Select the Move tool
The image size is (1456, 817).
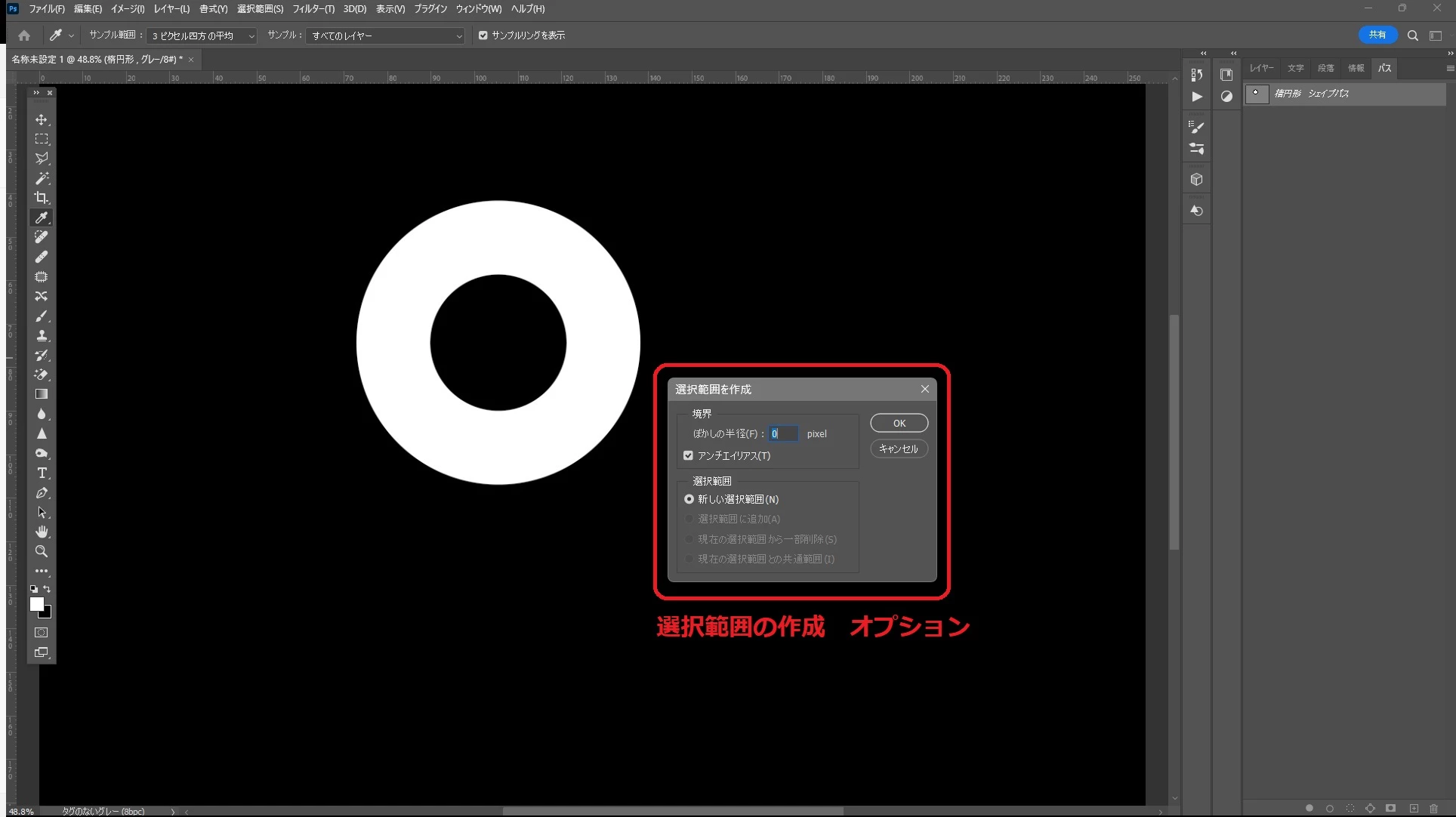[42, 119]
